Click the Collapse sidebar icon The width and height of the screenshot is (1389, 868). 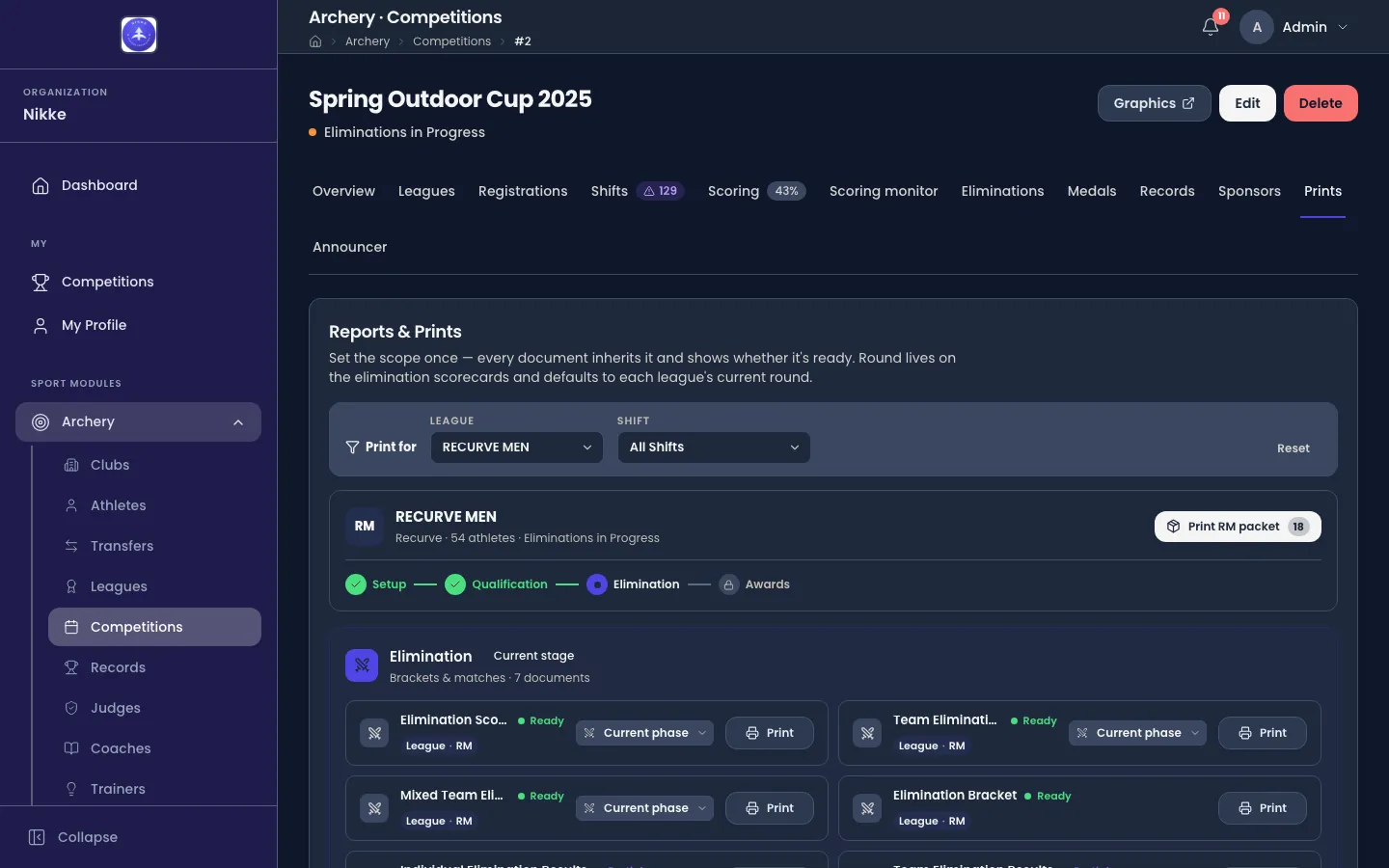(37, 837)
